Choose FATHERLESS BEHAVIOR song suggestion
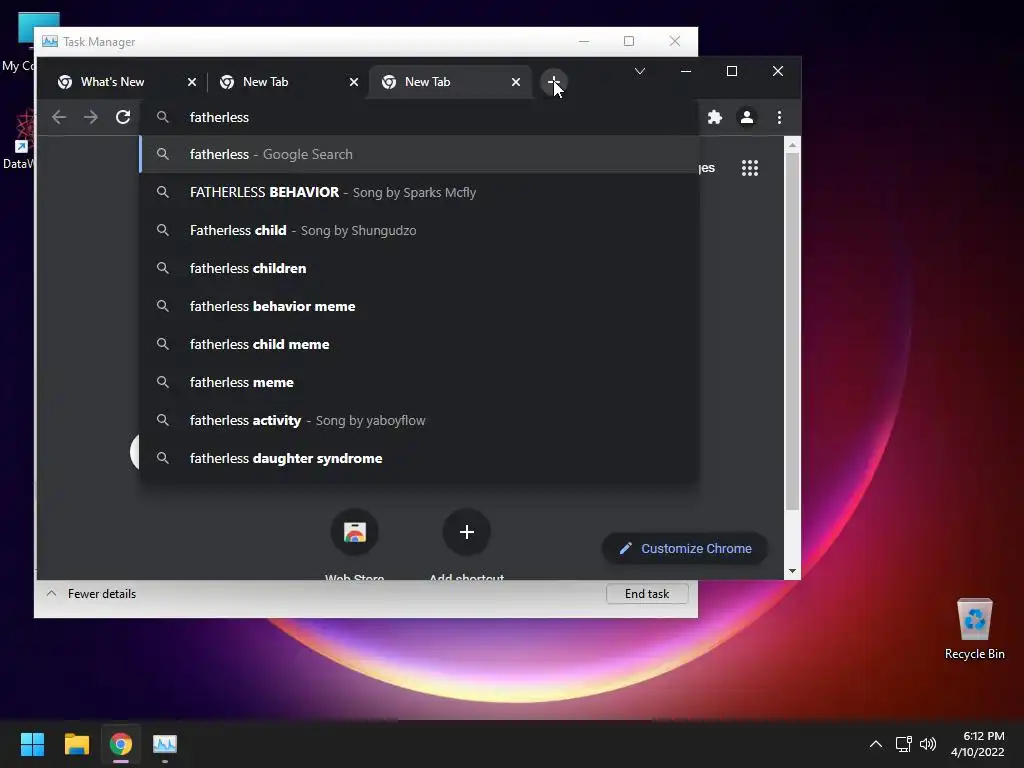The height and width of the screenshot is (768, 1024). (419, 193)
